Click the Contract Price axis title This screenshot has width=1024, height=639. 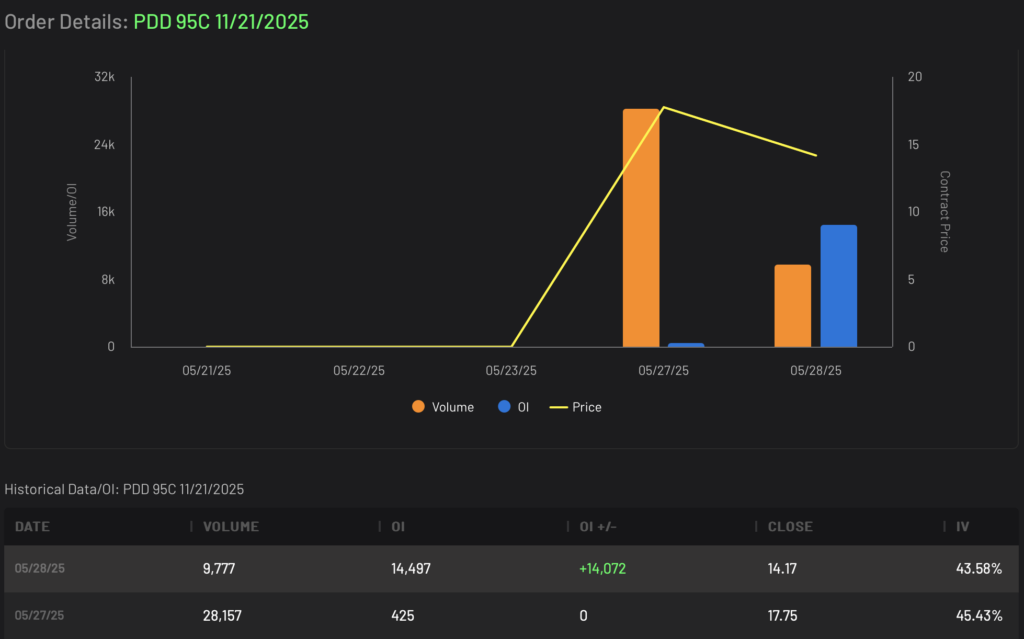944,212
